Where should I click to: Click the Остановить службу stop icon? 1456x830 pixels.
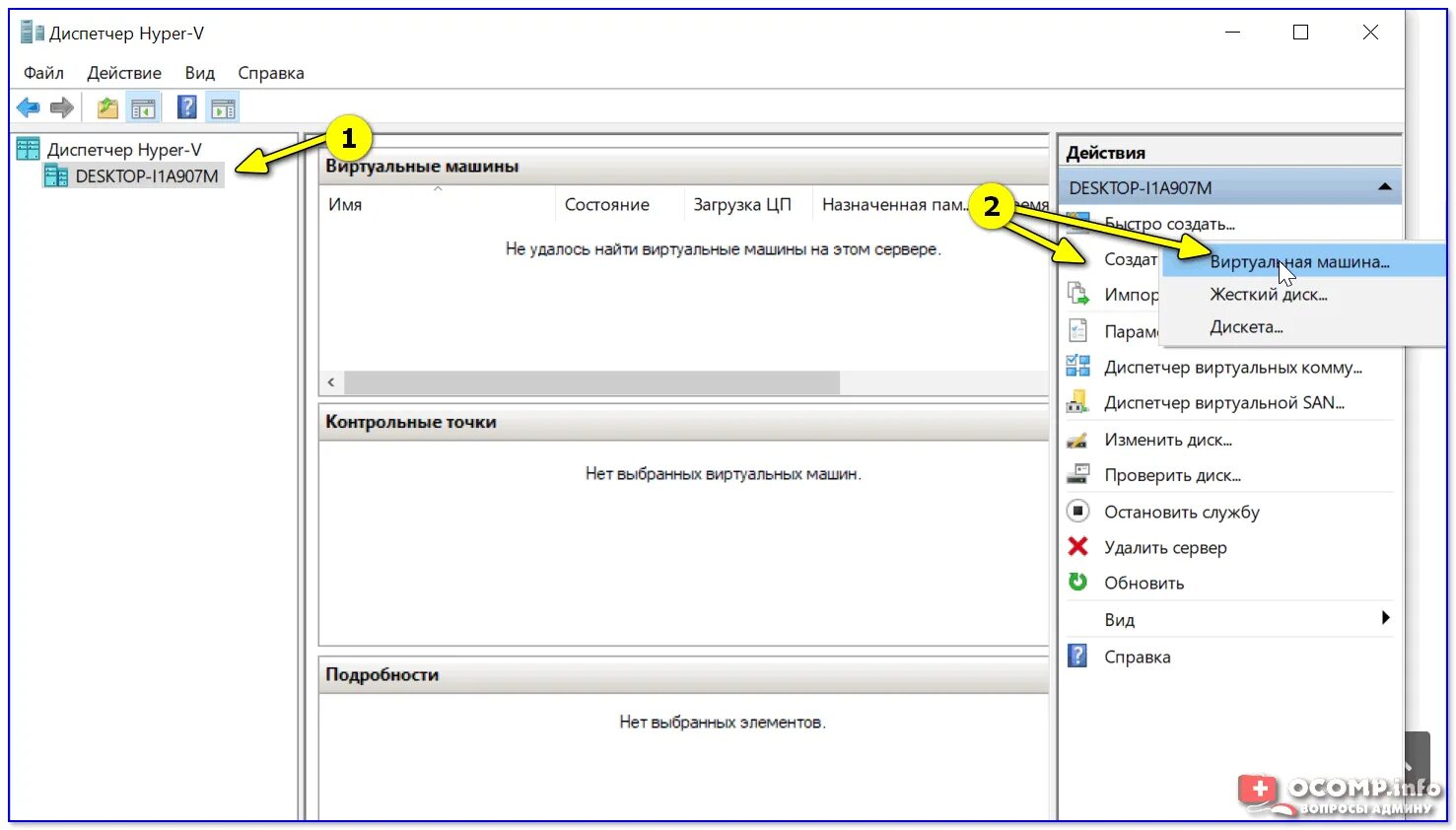point(1078,512)
